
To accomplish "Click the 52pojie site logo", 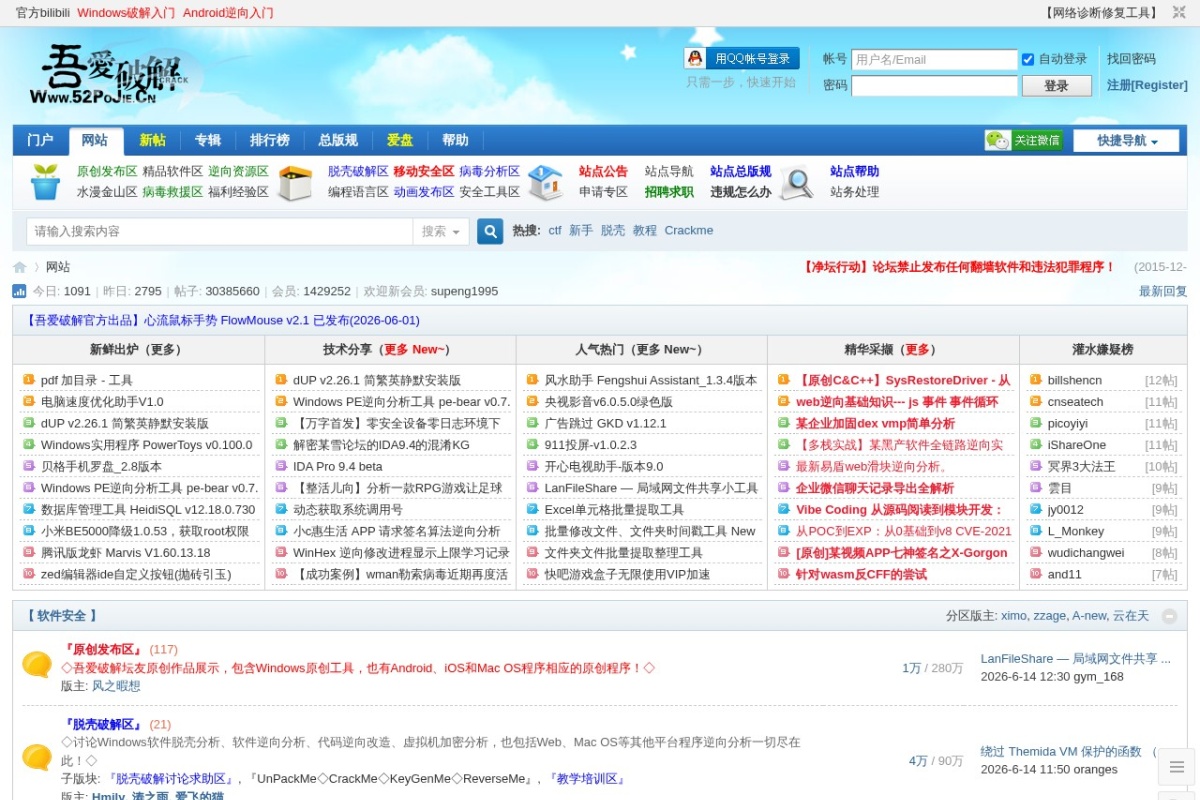I will [110, 75].
